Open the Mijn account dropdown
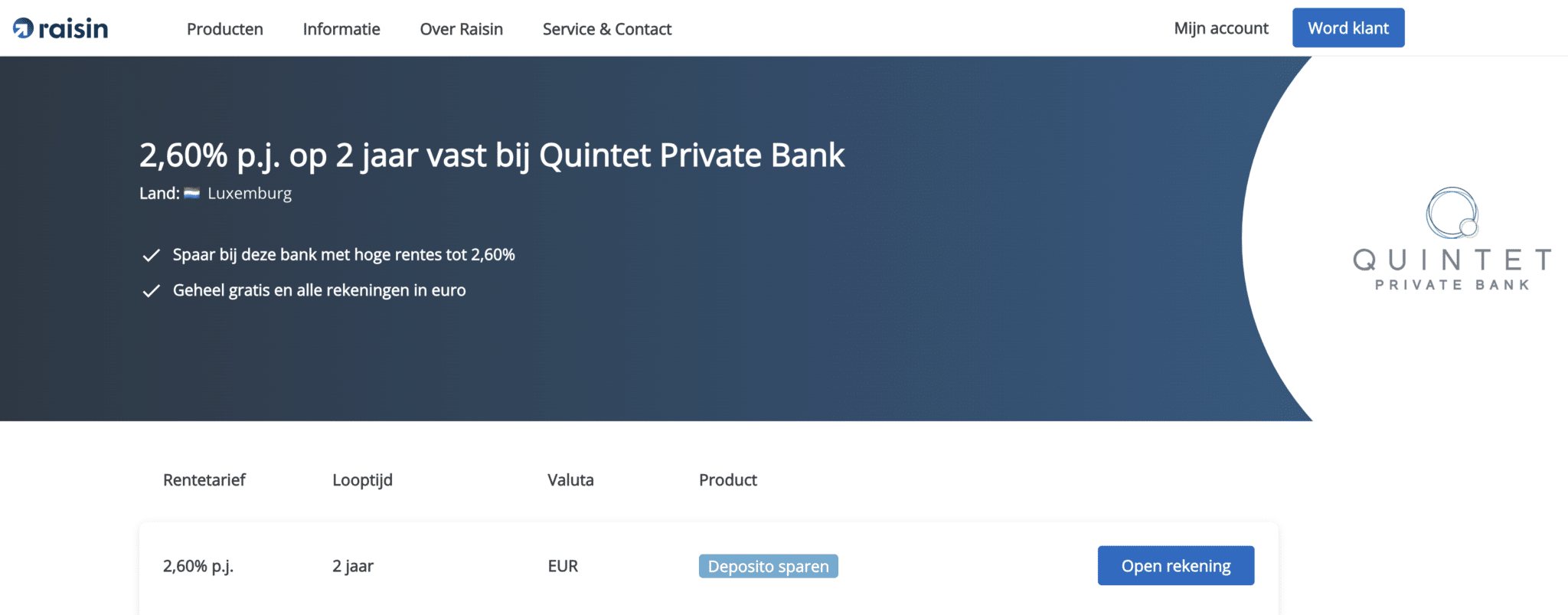The height and width of the screenshot is (615, 1568). (x=1220, y=28)
